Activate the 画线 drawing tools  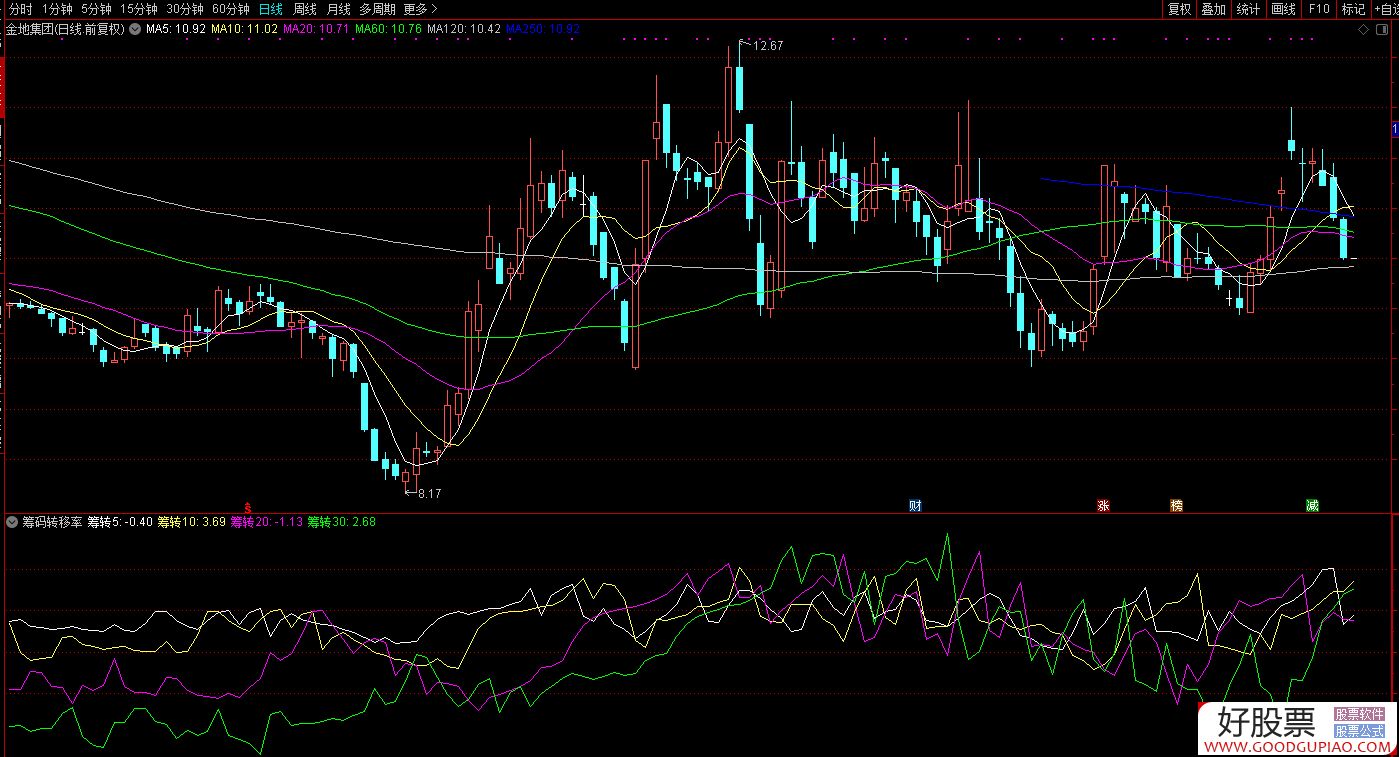(x=1283, y=9)
